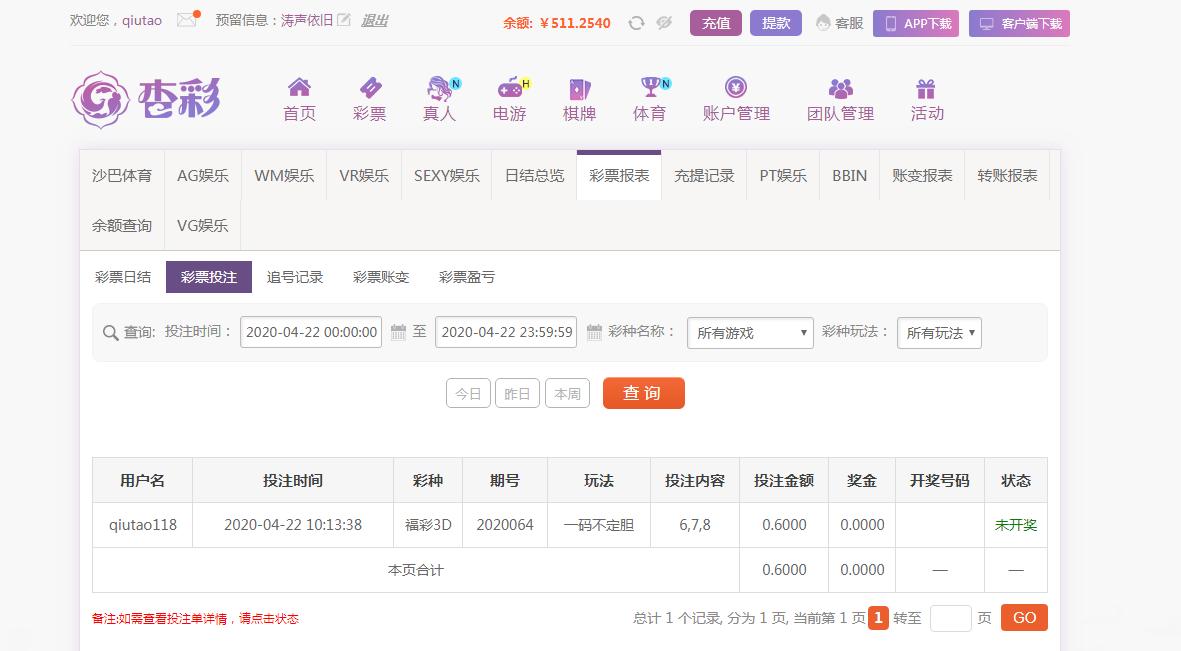Screen dimensions: 1181x651
Task: Click the jump-to-page input box
Action: point(951,618)
